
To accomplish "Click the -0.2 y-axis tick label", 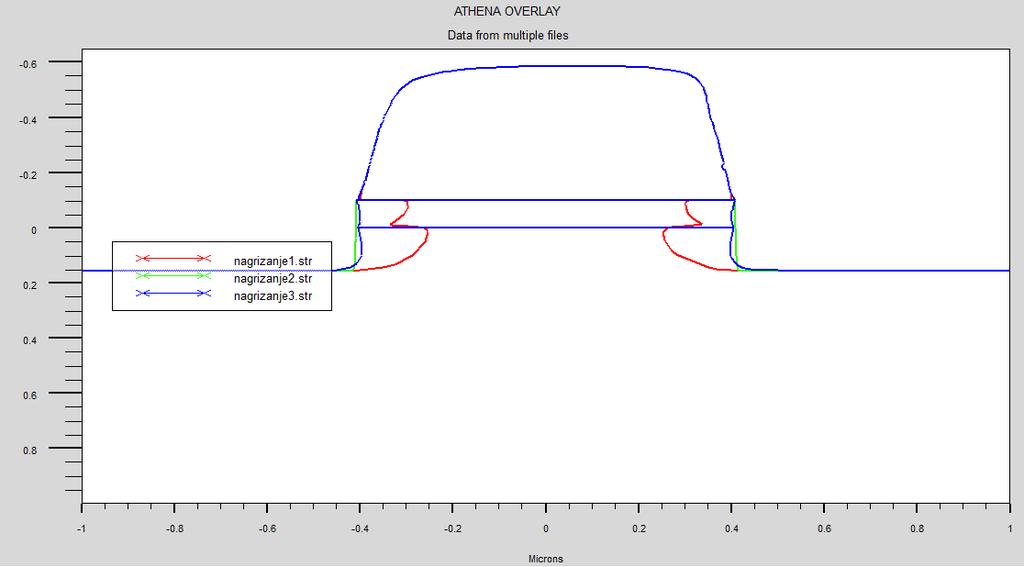I will 28,174.
